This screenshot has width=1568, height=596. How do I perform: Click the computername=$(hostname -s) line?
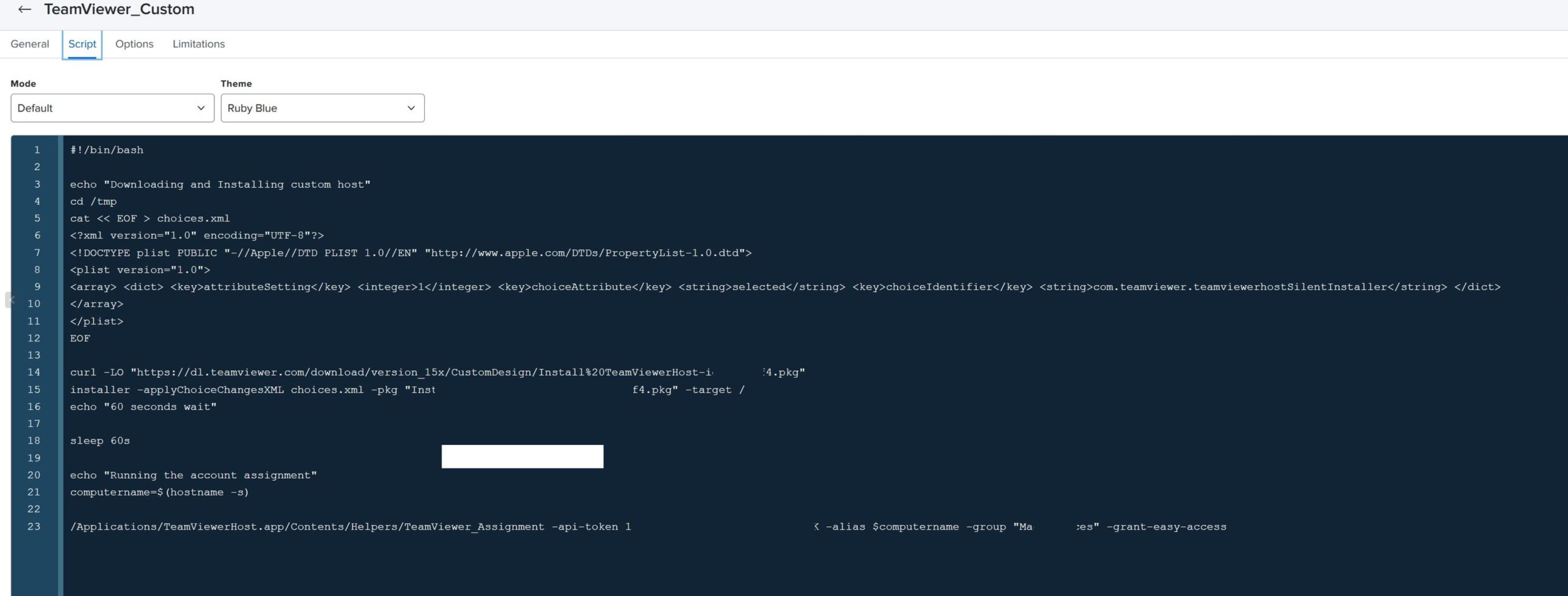coord(160,492)
